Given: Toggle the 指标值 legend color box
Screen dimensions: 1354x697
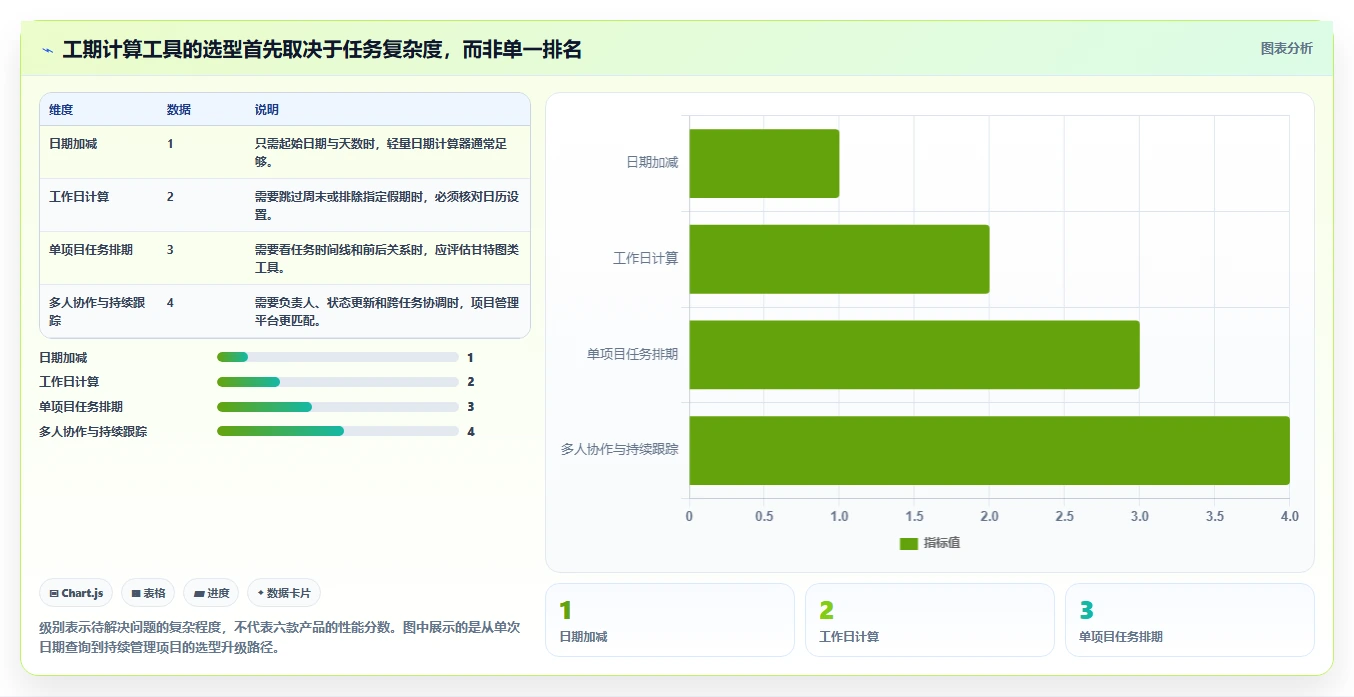Looking at the screenshot, I should tap(908, 543).
